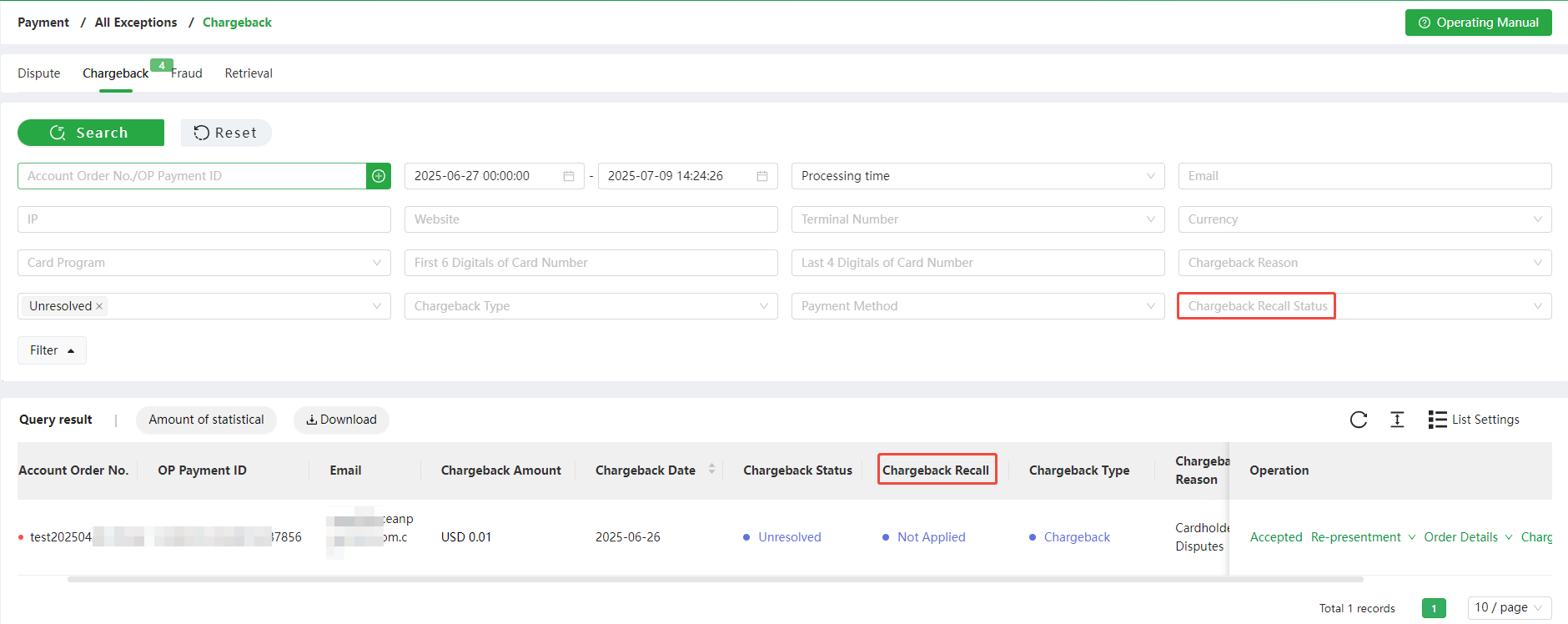Open calendar icon in end date field
Viewport: 1568px width, 624px height.
pyautogui.click(x=762, y=176)
